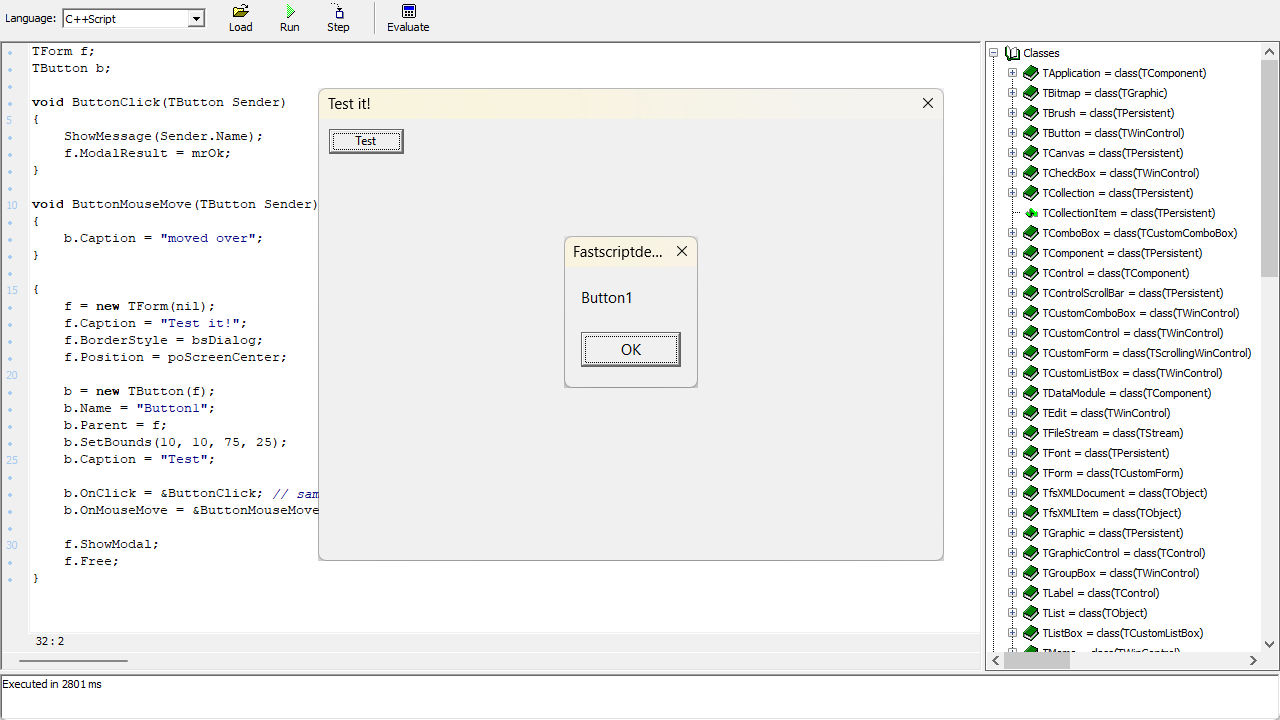This screenshot has height=720, width=1280.
Task: Expand the TBrush class node
Action: click(1012, 113)
